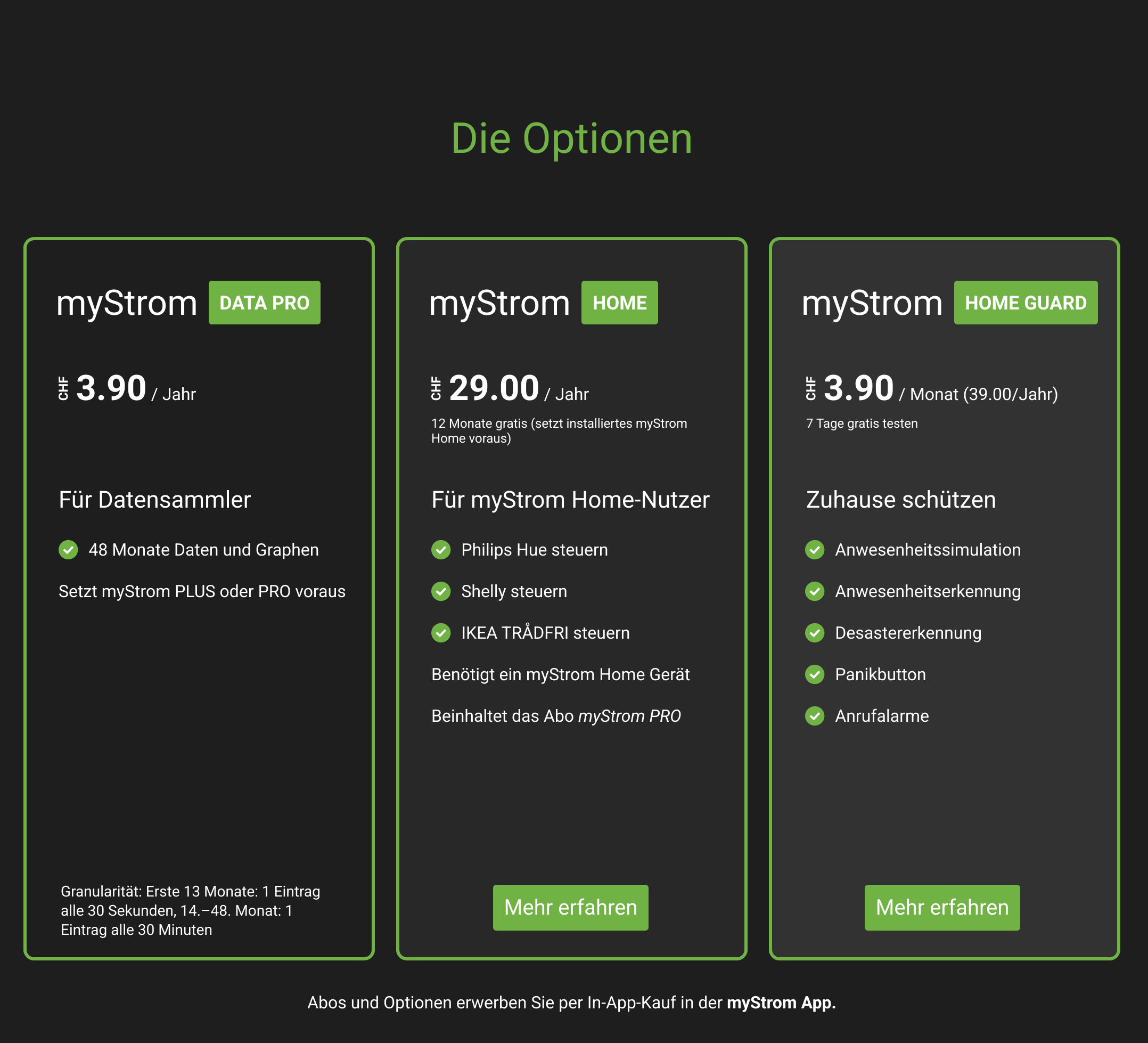1148x1043 pixels.
Task: Click the checkmark icon next to Desastererkennung
Action: tap(814, 633)
